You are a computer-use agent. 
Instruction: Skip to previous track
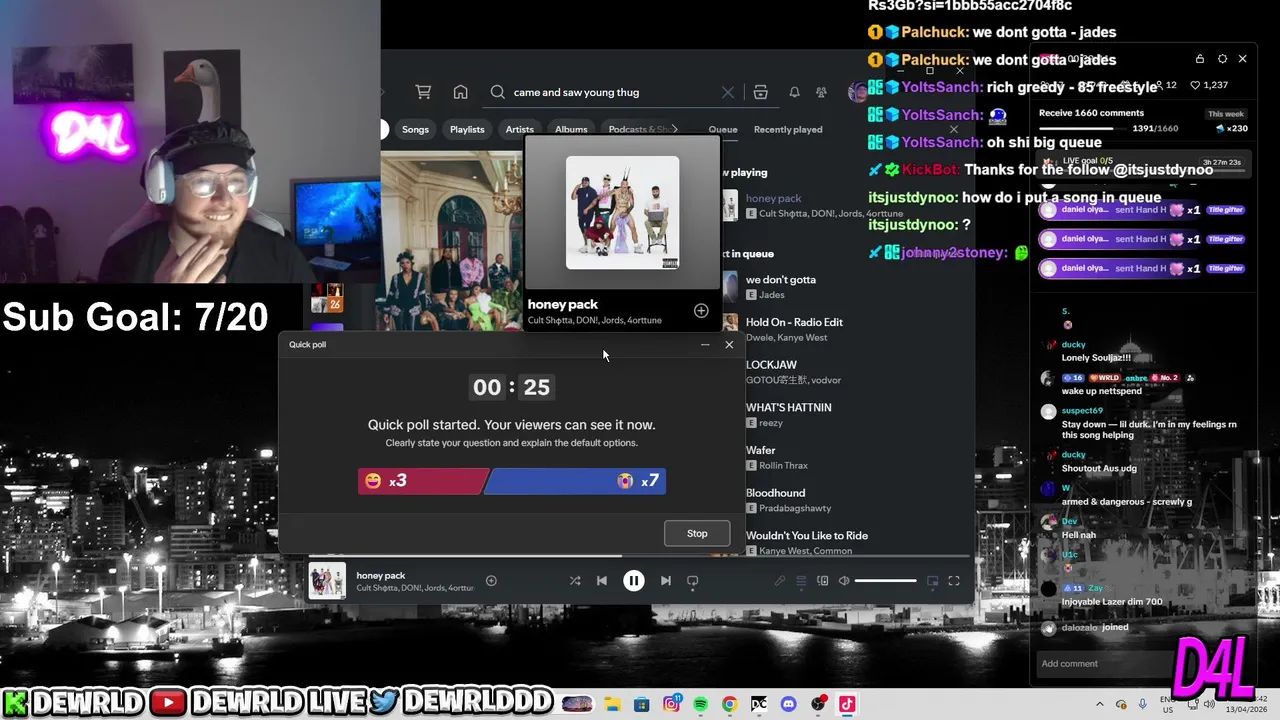(602, 581)
